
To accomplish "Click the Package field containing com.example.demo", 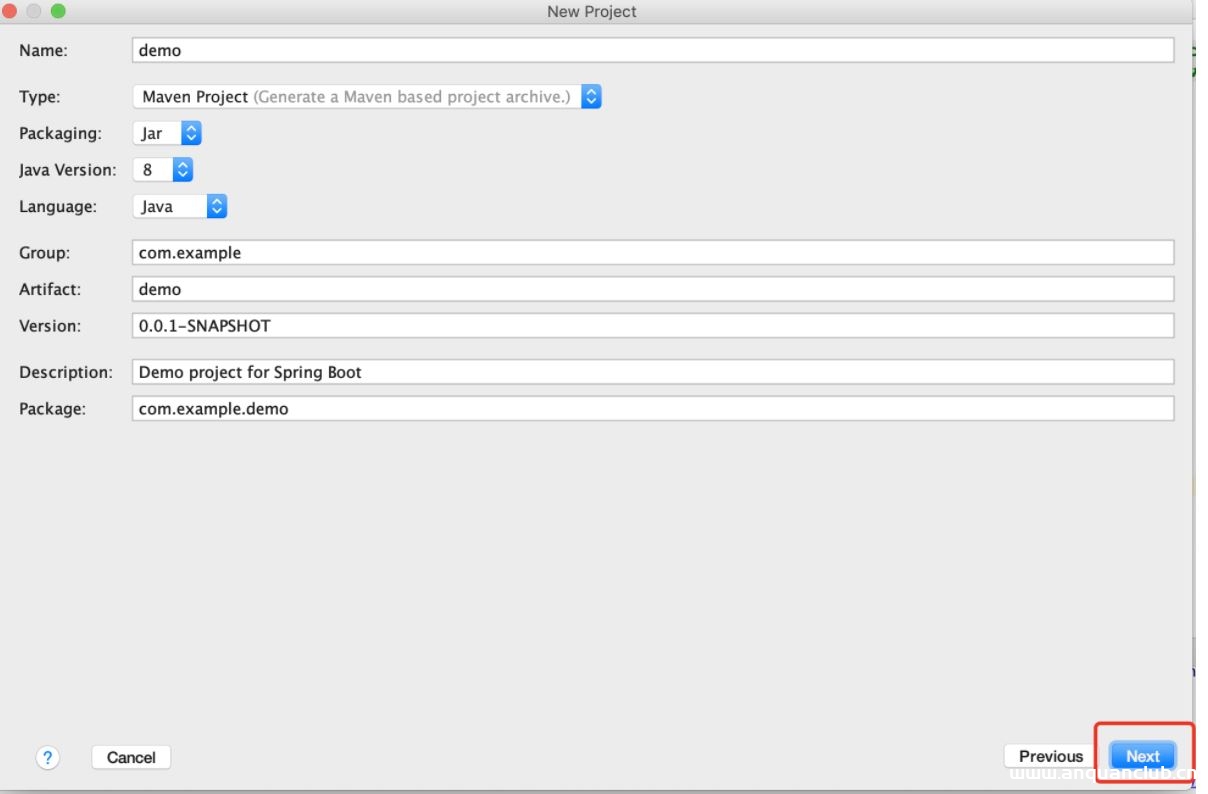I will point(652,408).
